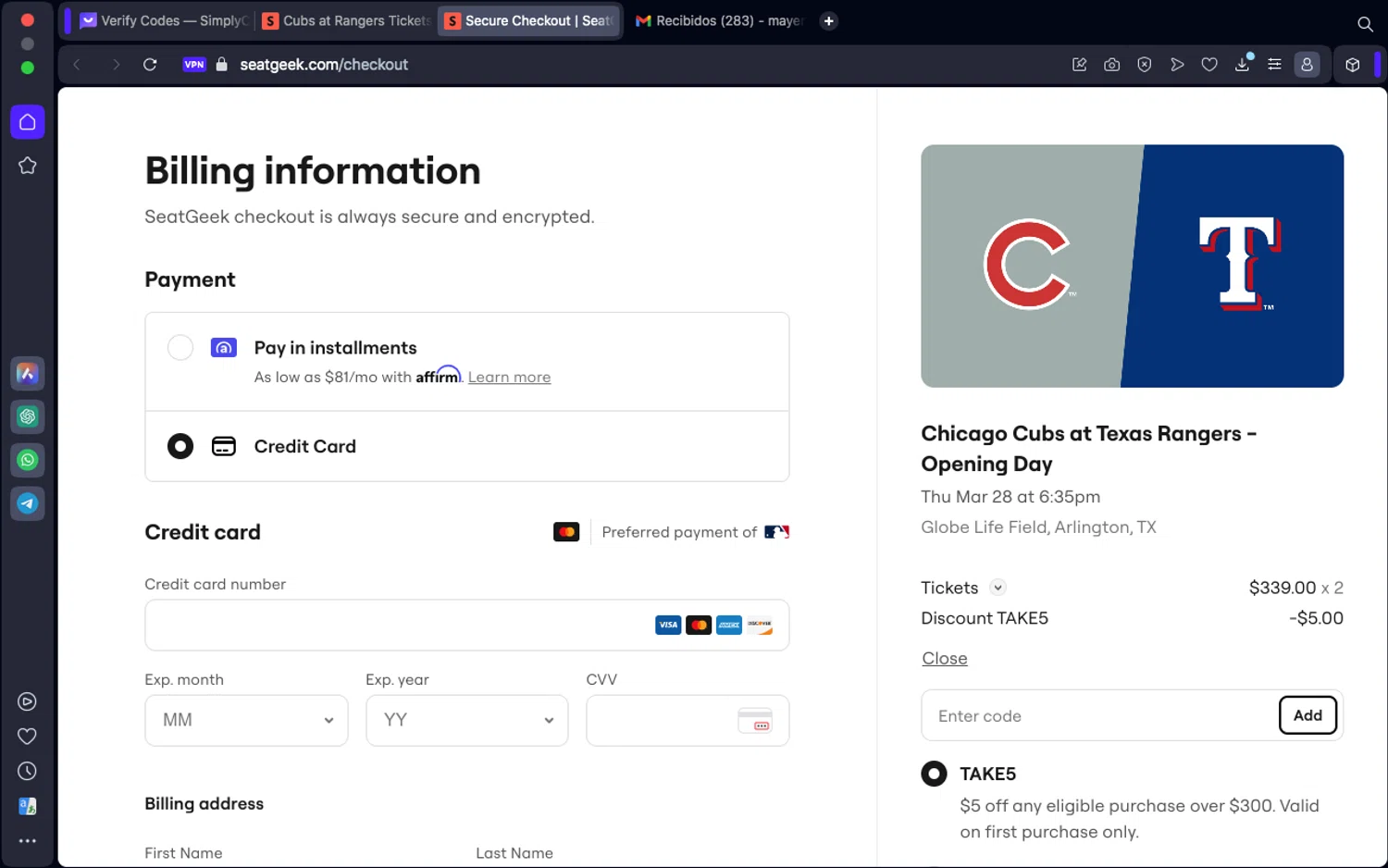
Task: Select the Secure Checkout SeatGeek tab
Action: pyautogui.click(x=529, y=20)
